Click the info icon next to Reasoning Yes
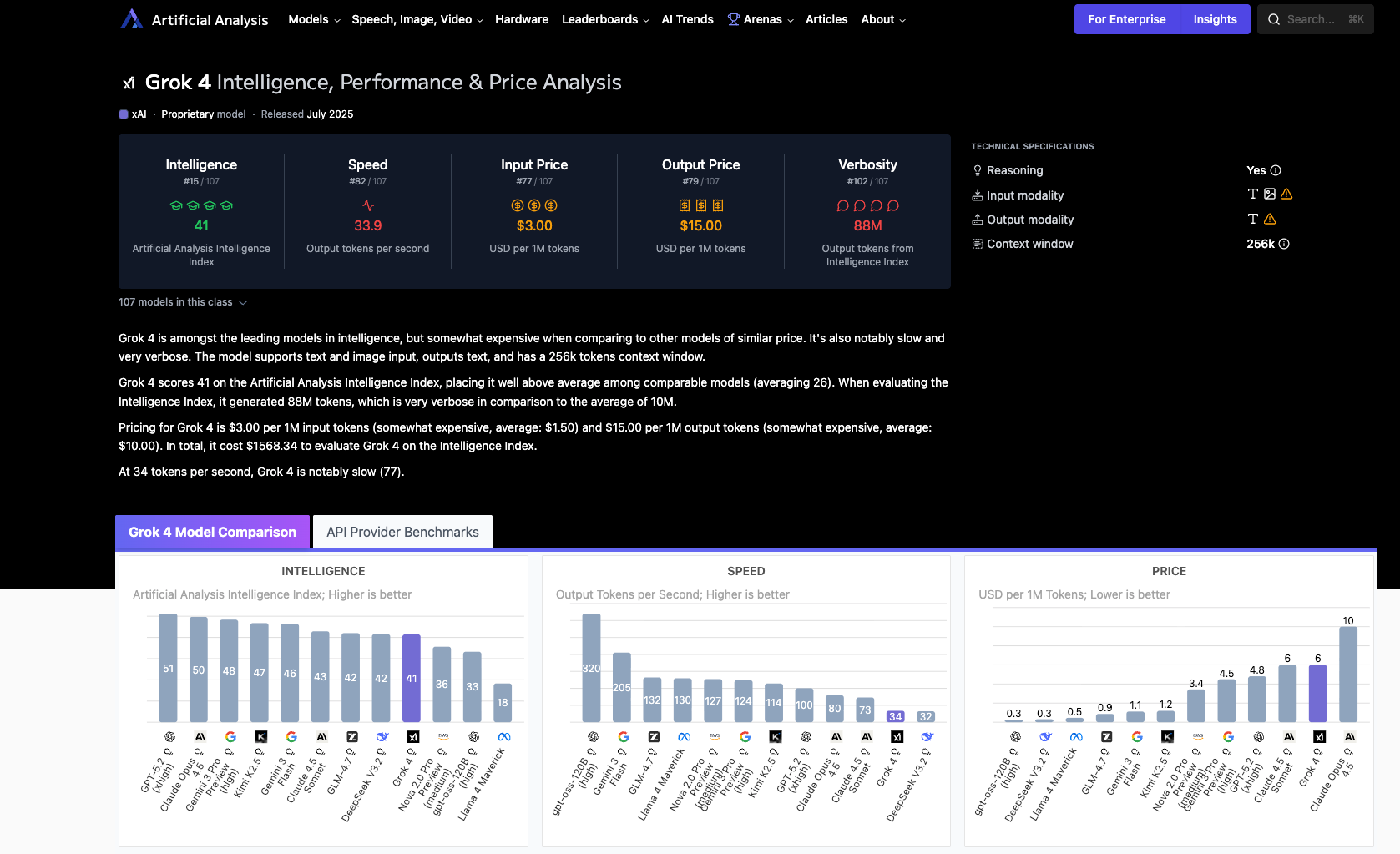Screen dimensions: 1400x854 click(1276, 170)
